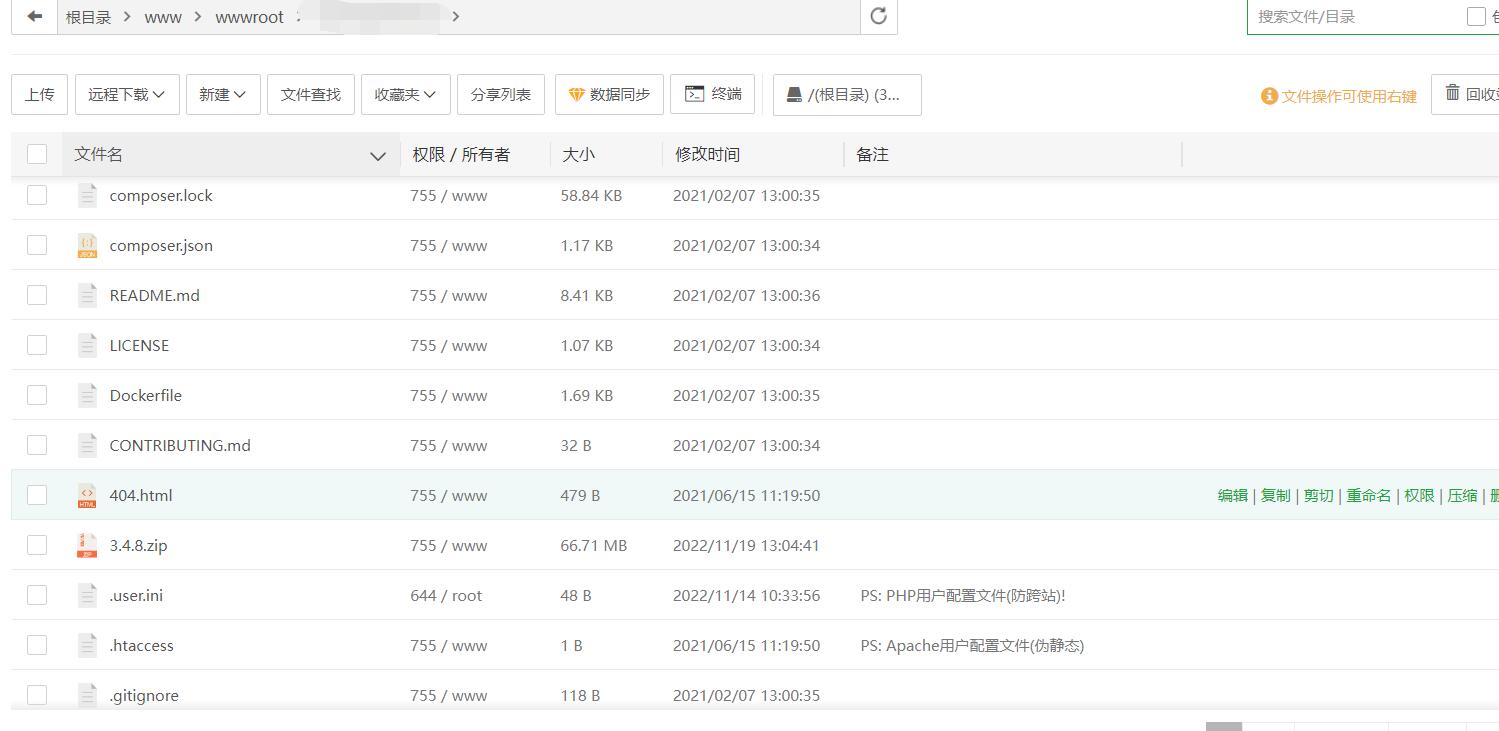Click 644 / root permission cell
Image resolution: width=1499 pixels, height=731 pixels.
(446, 595)
